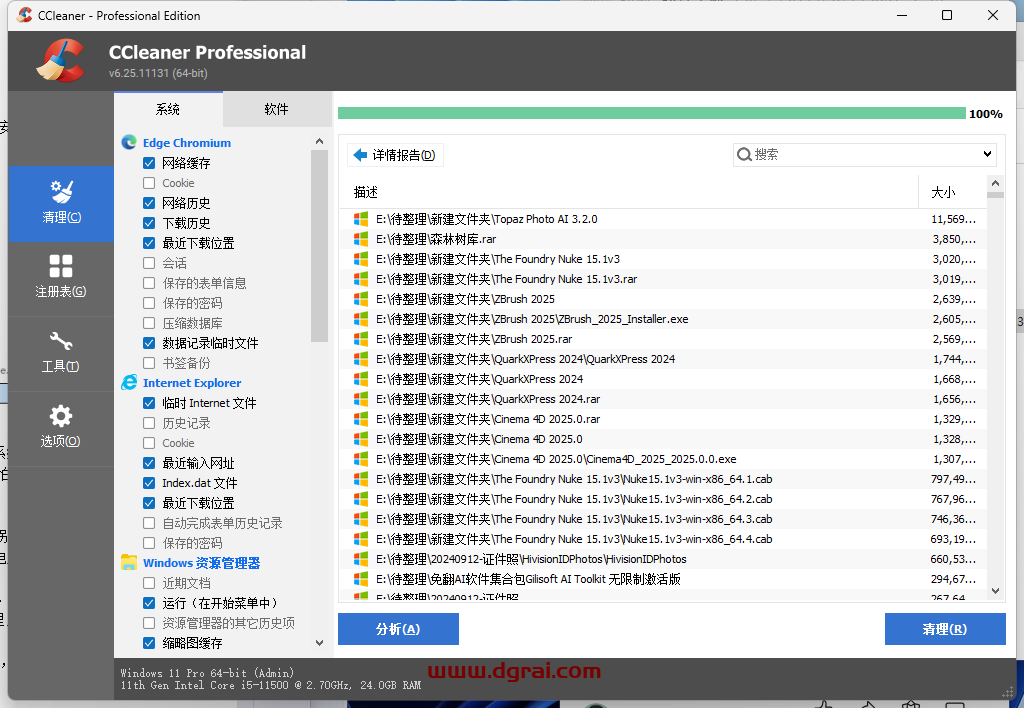Click Windows icon beside The Foundry Nuke 15.1v3.rar

coord(360,280)
